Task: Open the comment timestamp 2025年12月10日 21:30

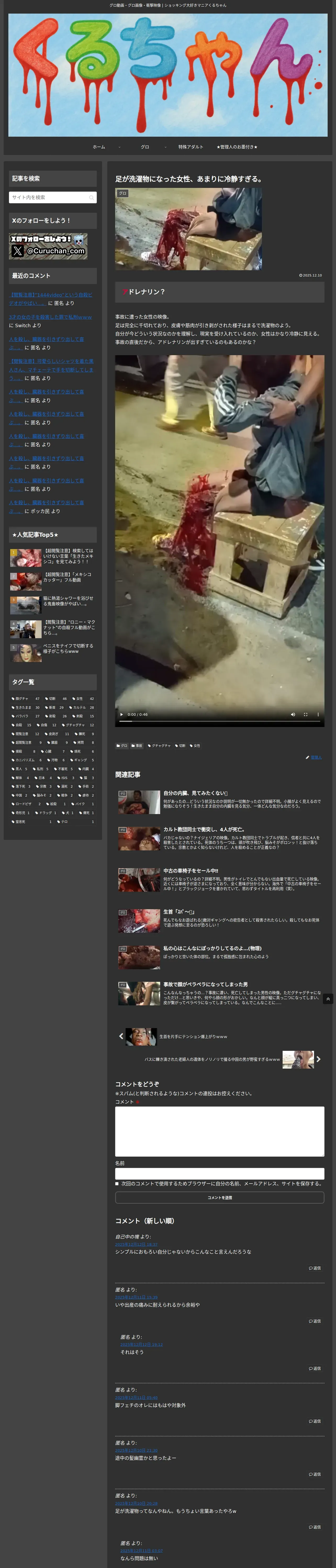Action: [136, 1450]
